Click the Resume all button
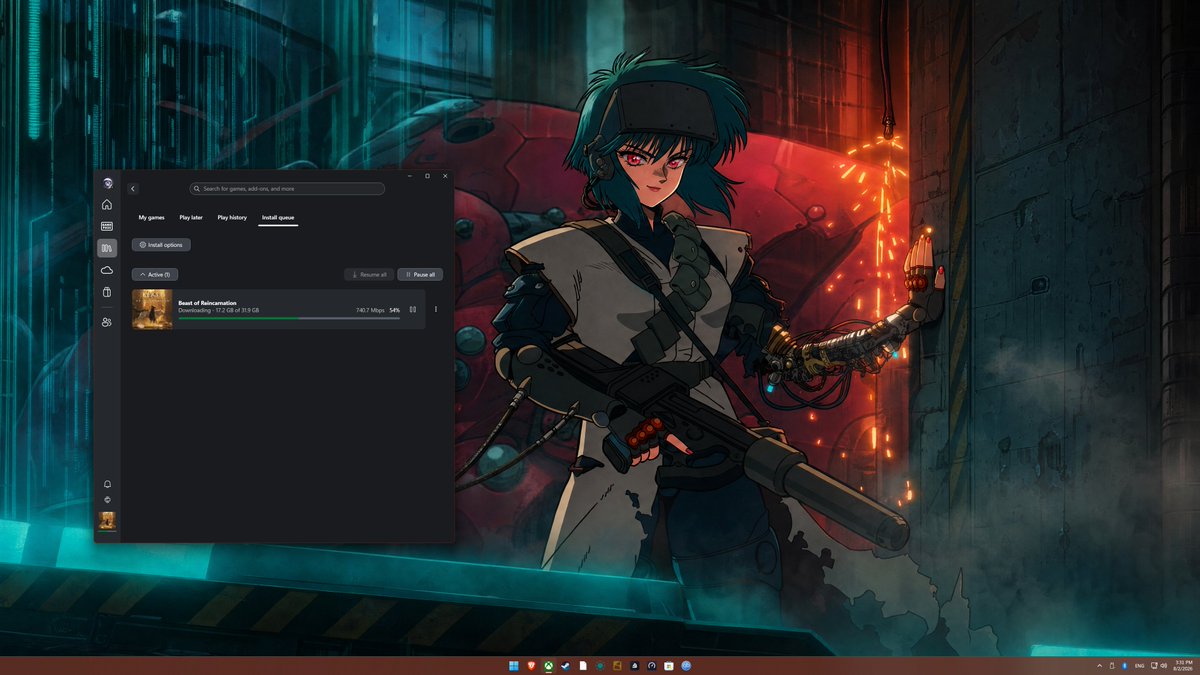Screen dimensions: 1200x675 click(x=369, y=274)
